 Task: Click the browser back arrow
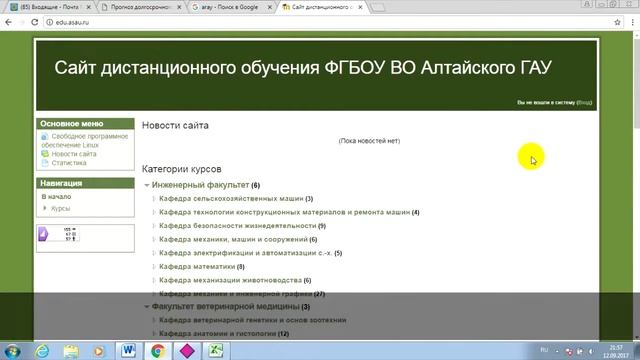click(8, 22)
